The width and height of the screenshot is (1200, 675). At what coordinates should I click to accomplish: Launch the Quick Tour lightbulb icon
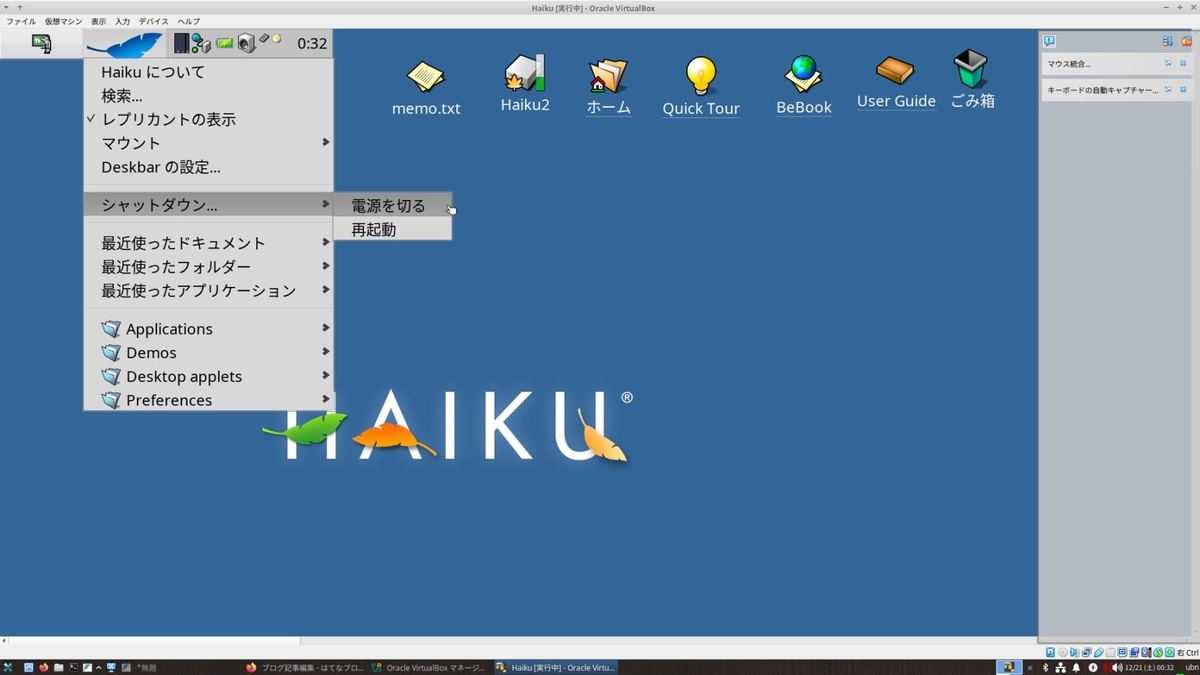click(701, 87)
